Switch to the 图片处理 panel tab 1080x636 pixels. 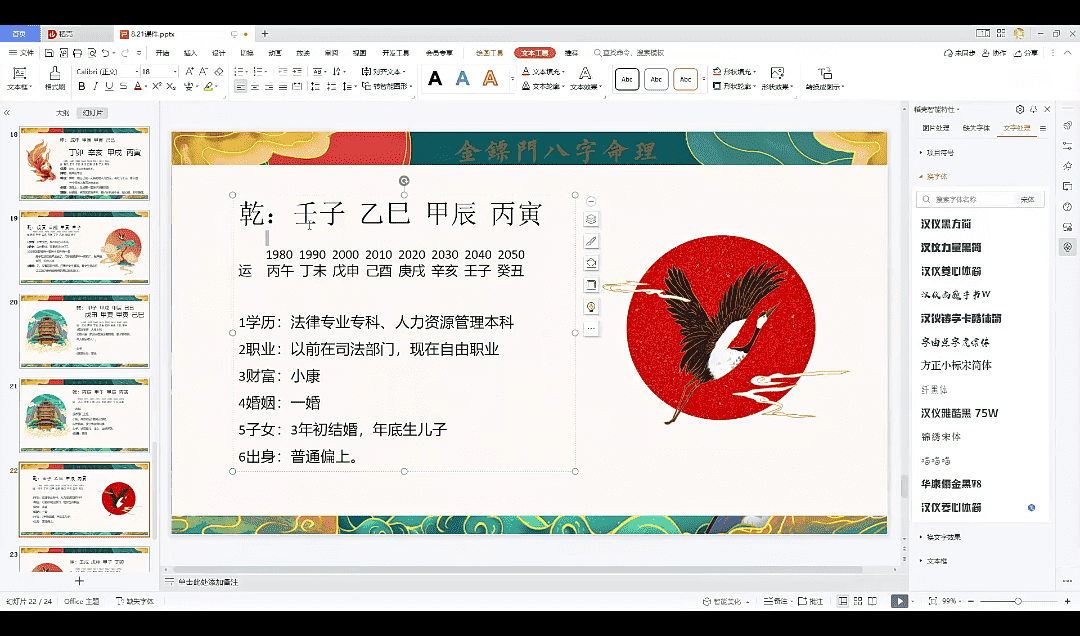click(935, 128)
